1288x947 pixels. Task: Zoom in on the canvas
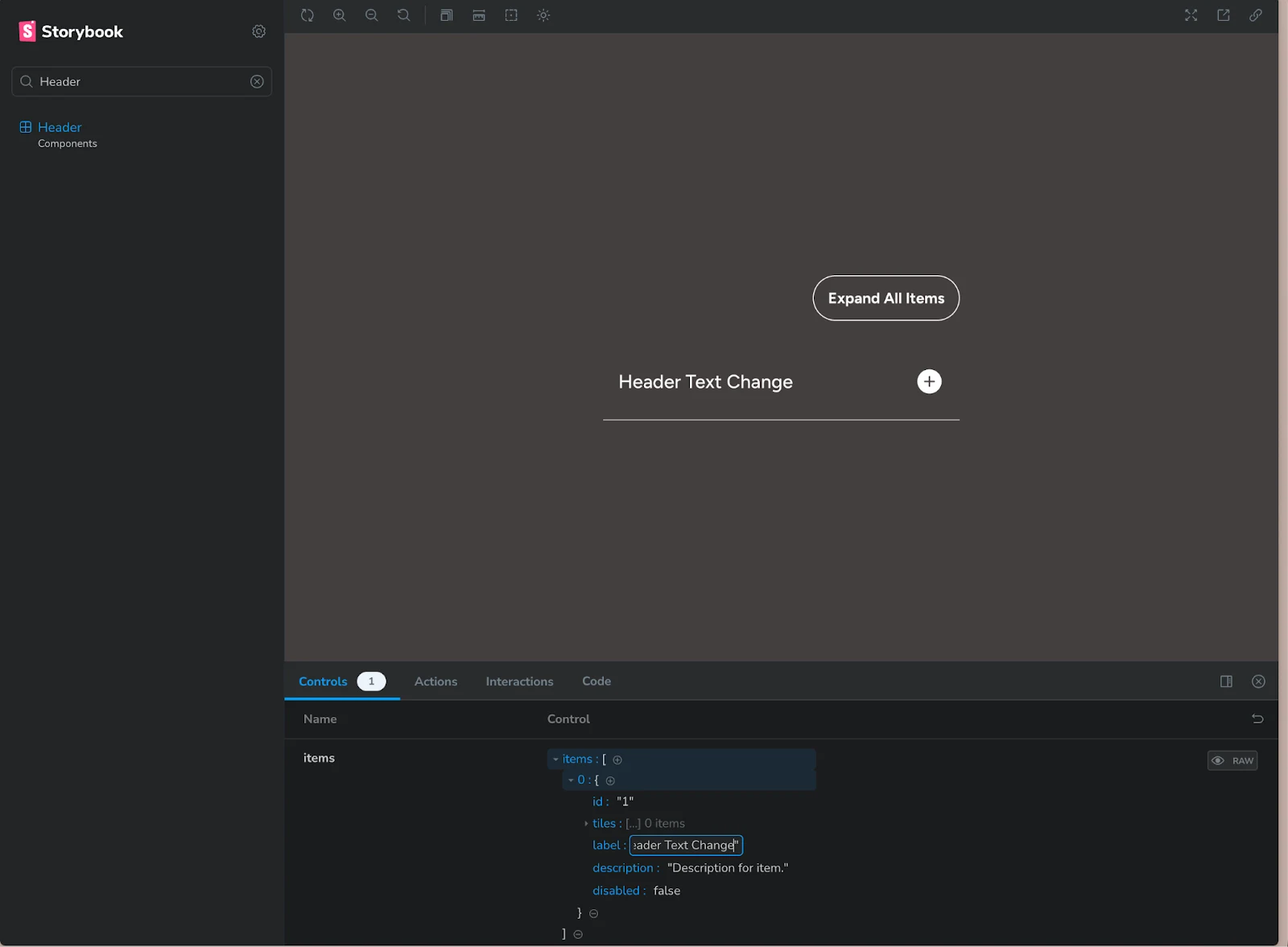(340, 15)
